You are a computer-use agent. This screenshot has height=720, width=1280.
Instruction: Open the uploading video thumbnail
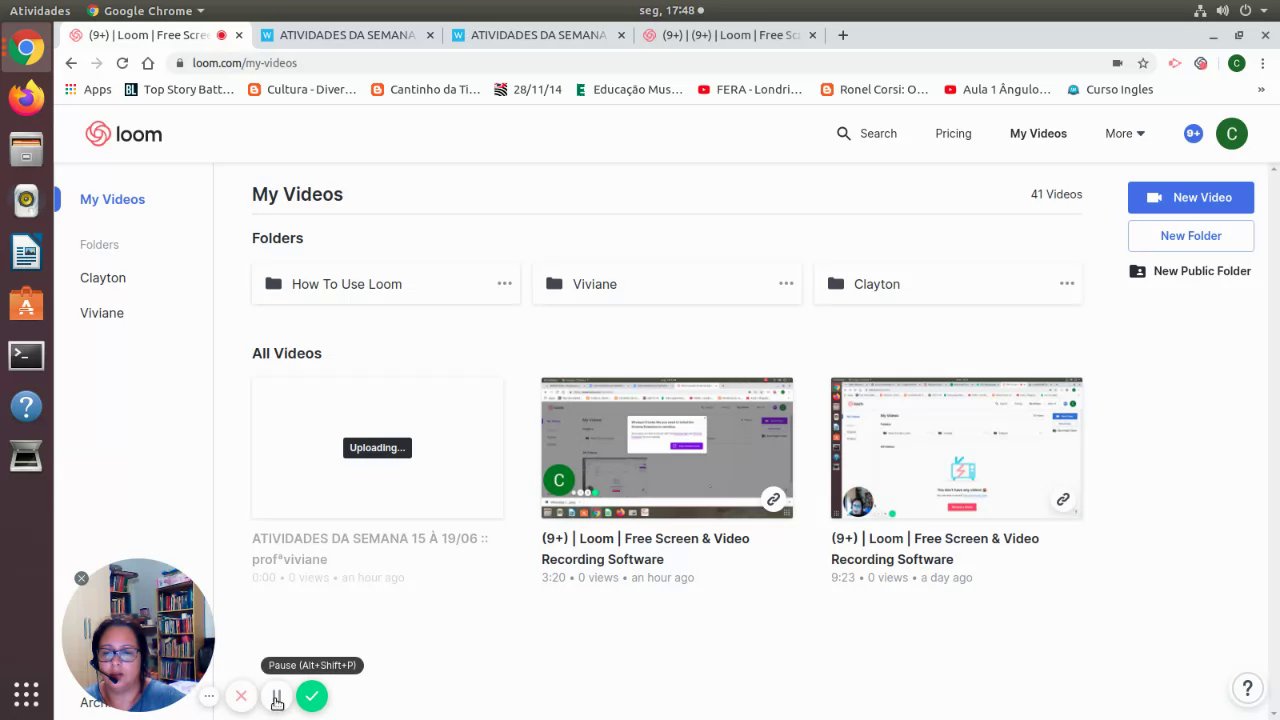point(378,448)
